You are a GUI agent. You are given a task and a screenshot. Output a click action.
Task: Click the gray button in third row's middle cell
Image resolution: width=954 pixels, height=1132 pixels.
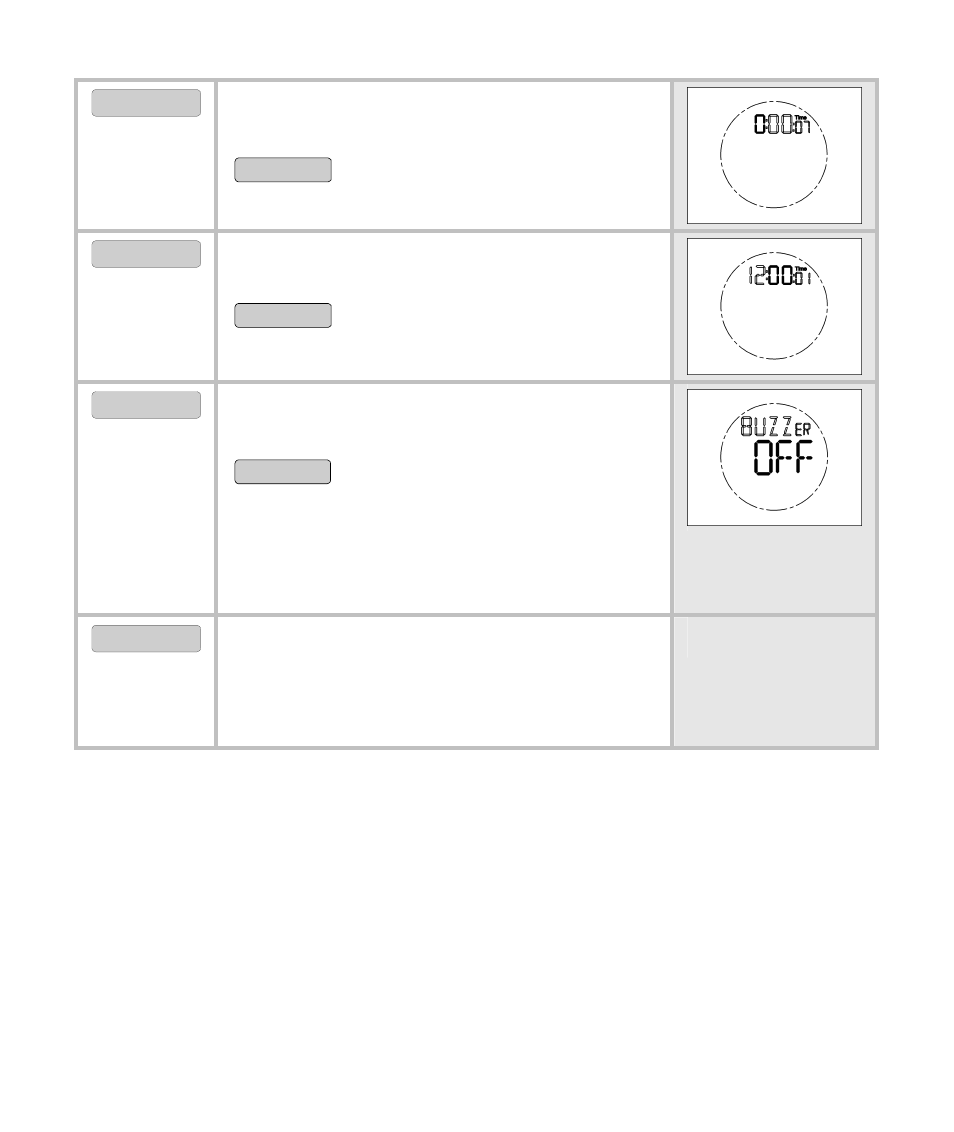(282, 471)
